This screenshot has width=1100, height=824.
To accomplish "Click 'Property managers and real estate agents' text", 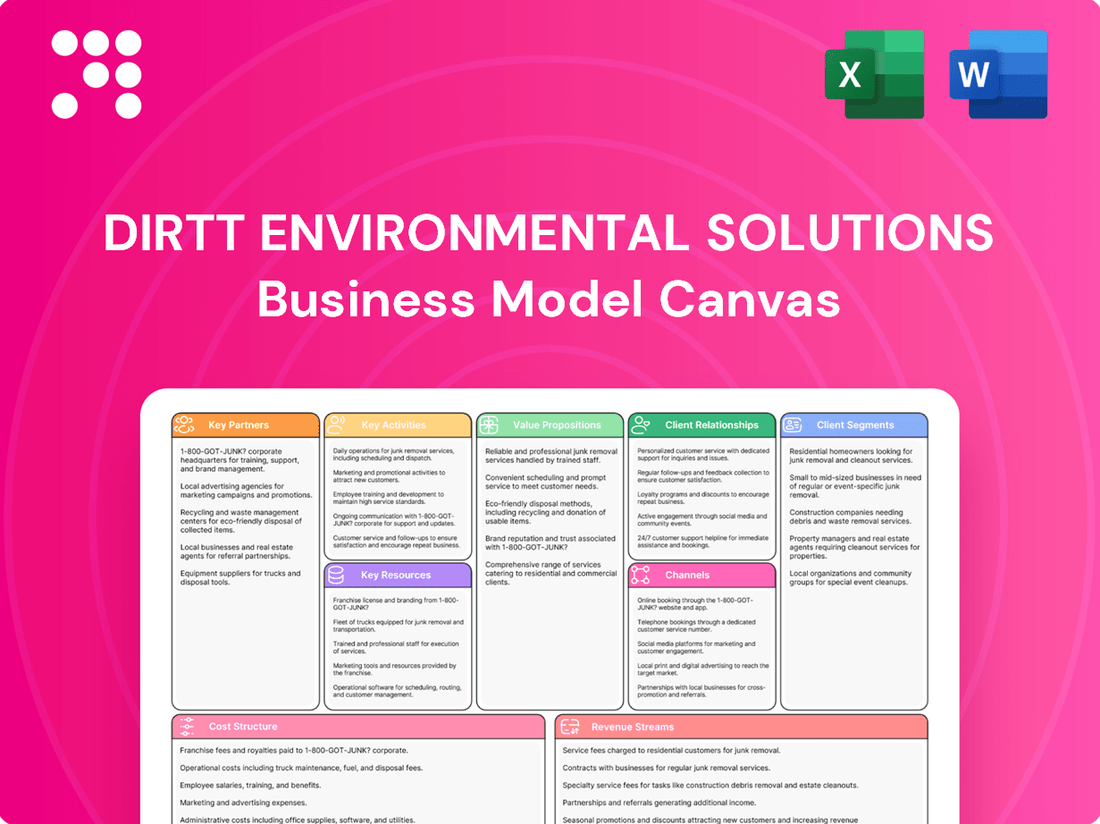I will pos(854,547).
